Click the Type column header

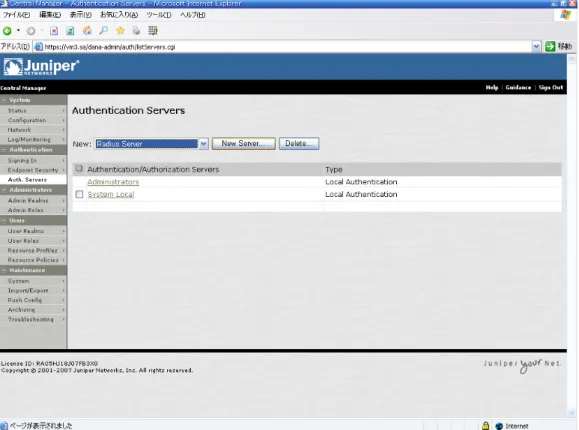point(333,169)
